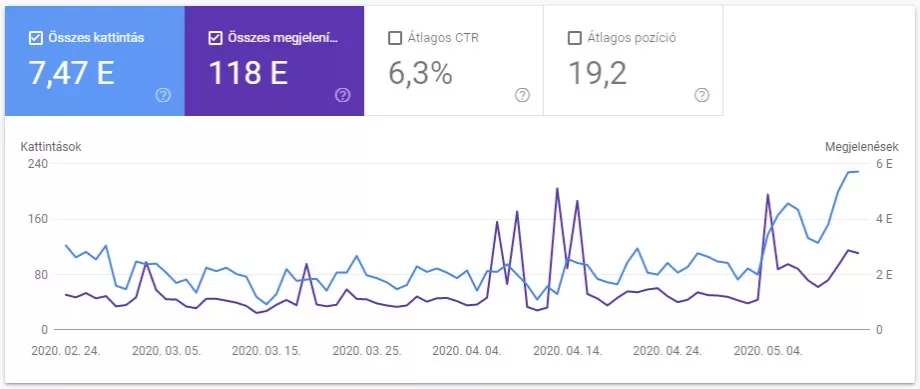920x389 pixels.
Task: Uncheck the Összes megjelenítés checkbox
Action: tap(215, 38)
